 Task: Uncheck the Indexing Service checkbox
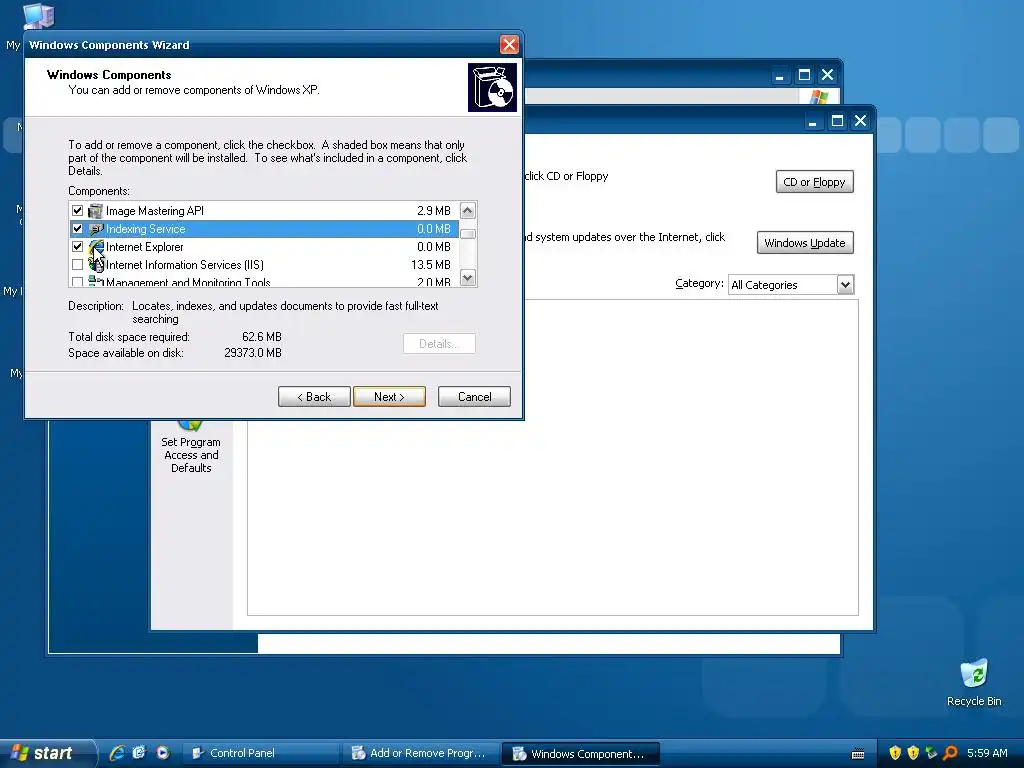point(78,229)
